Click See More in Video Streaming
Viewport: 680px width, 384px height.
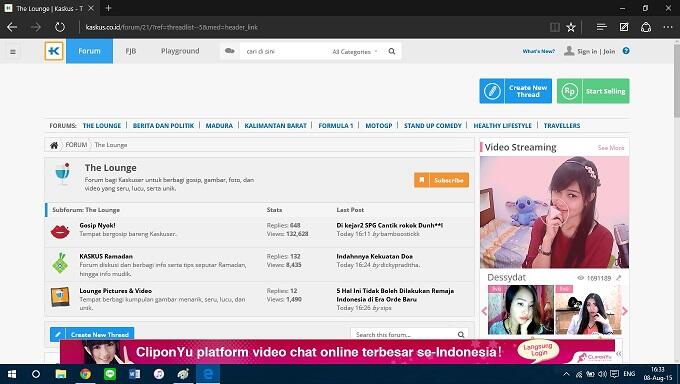611,148
